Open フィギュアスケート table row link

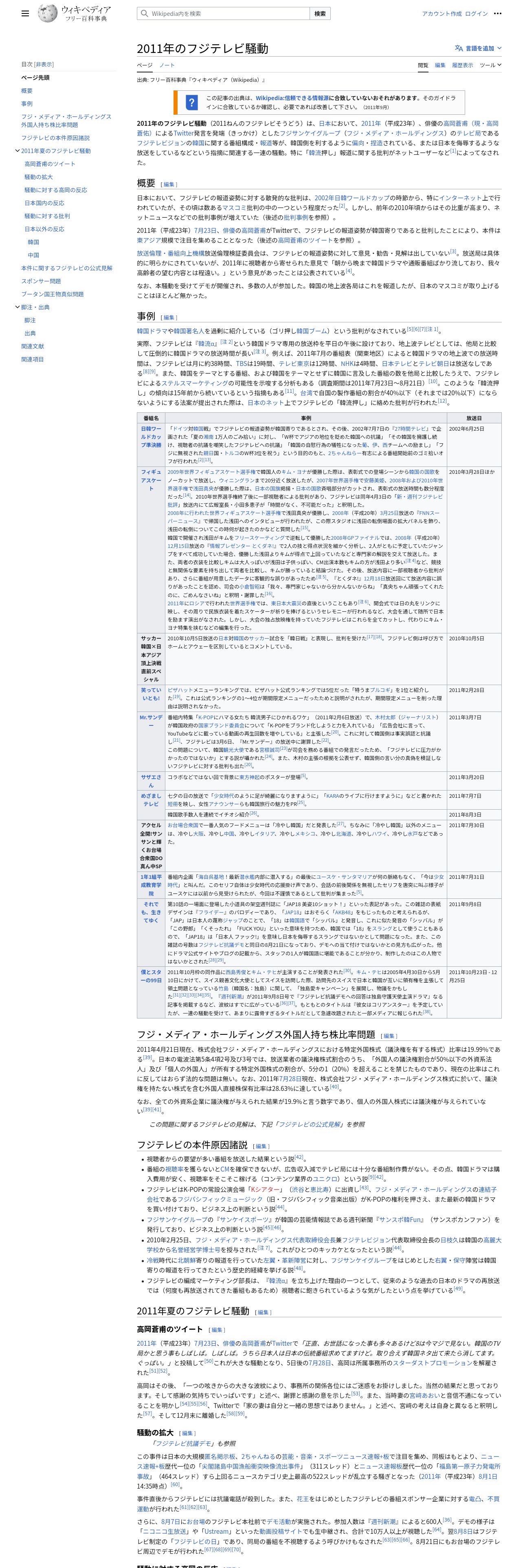coord(151,480)
